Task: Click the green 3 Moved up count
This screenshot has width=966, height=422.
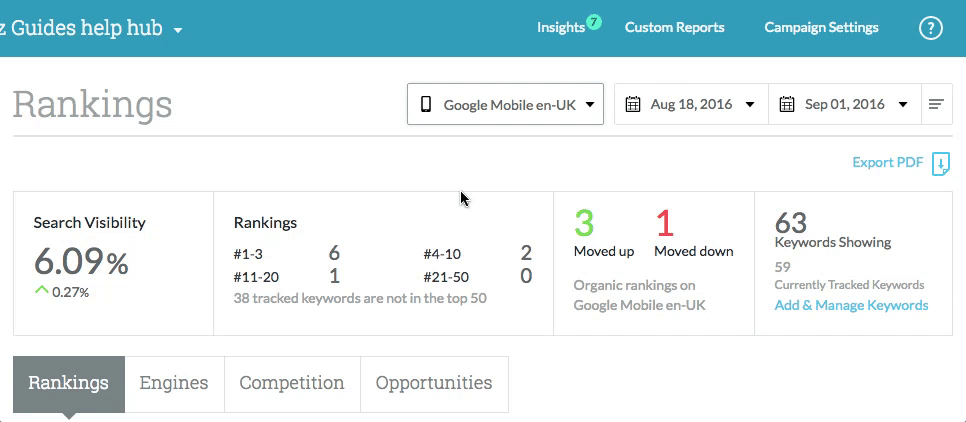Action: coord(584,224)
